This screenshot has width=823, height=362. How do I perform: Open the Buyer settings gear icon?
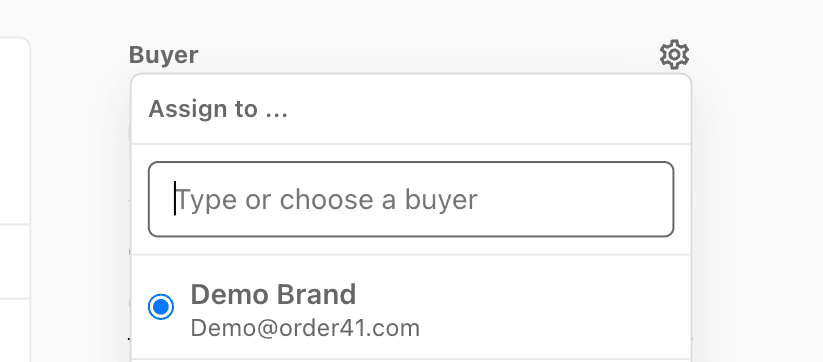point(674,55)
